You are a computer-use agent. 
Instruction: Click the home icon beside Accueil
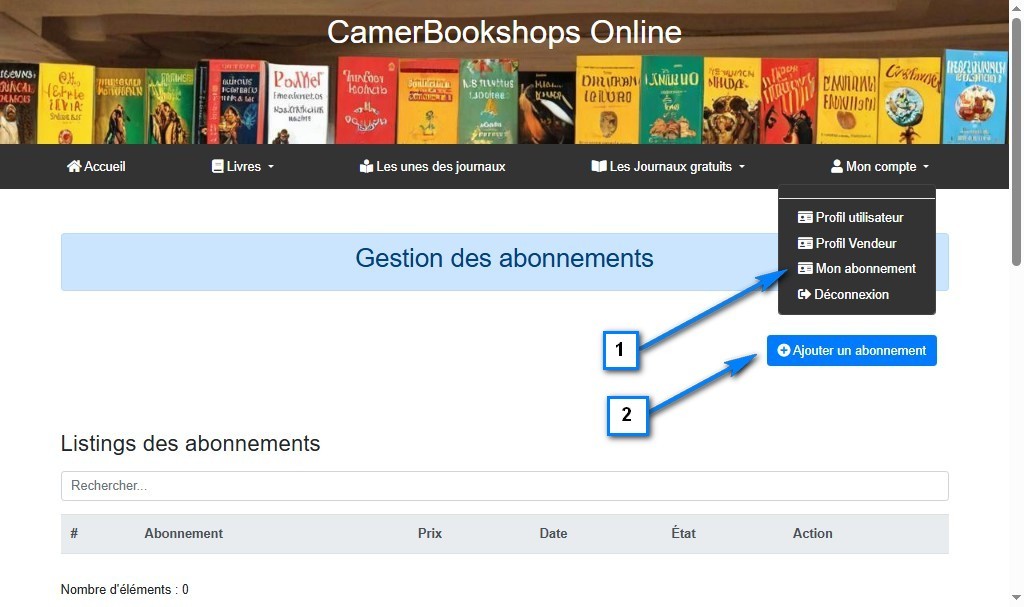point(74,166)
